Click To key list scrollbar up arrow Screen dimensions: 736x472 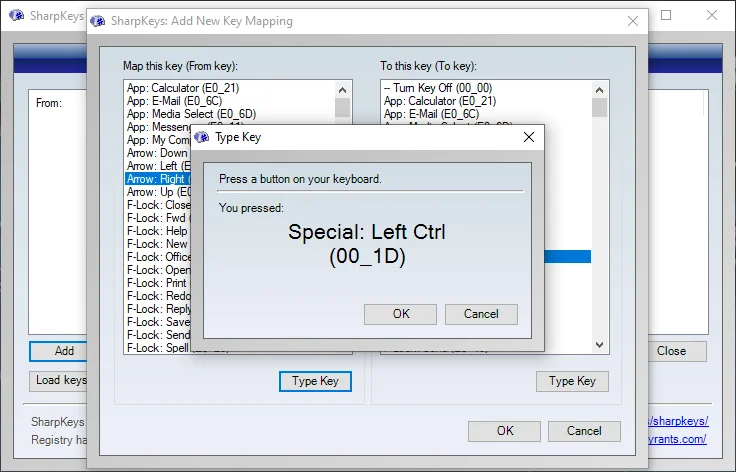[599, 90]
